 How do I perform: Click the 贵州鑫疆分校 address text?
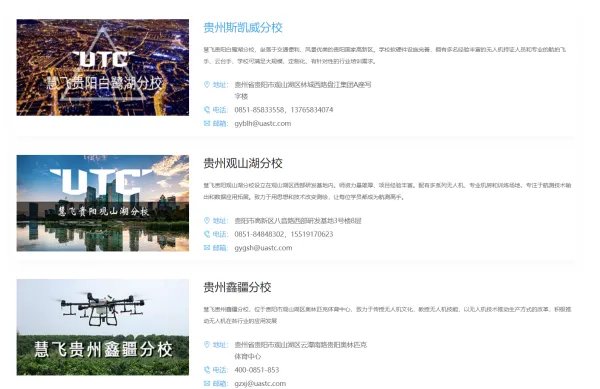click(300, 350)
